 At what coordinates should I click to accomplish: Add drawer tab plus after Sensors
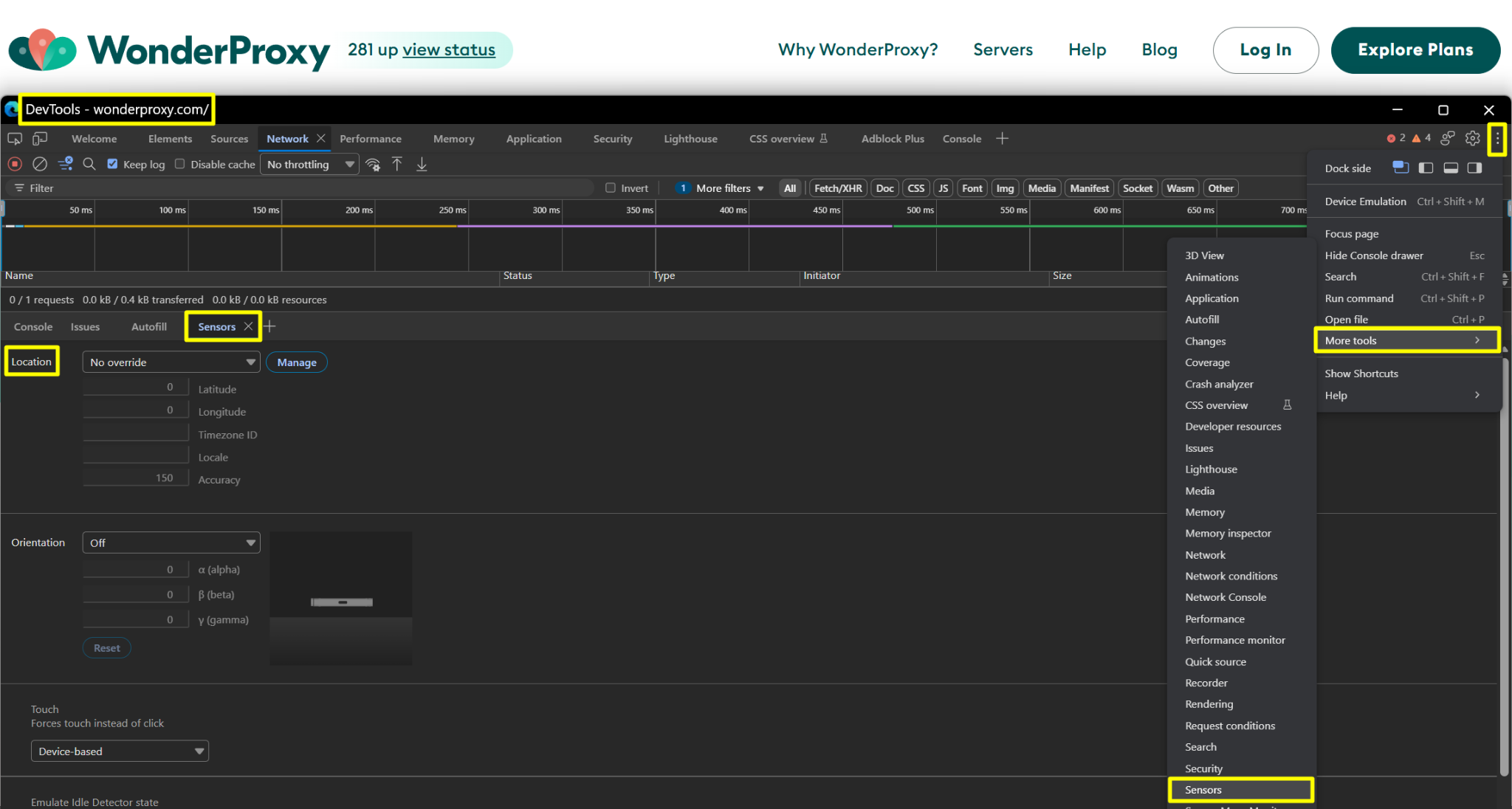pos(270,326)
